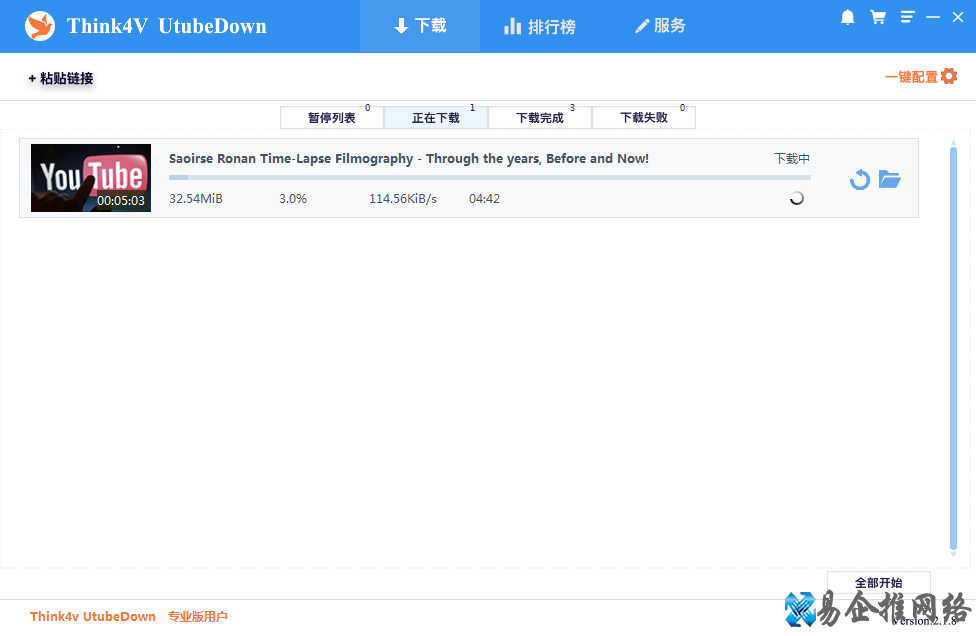Open the 排行榜 rankings menu

coord(540,26)
